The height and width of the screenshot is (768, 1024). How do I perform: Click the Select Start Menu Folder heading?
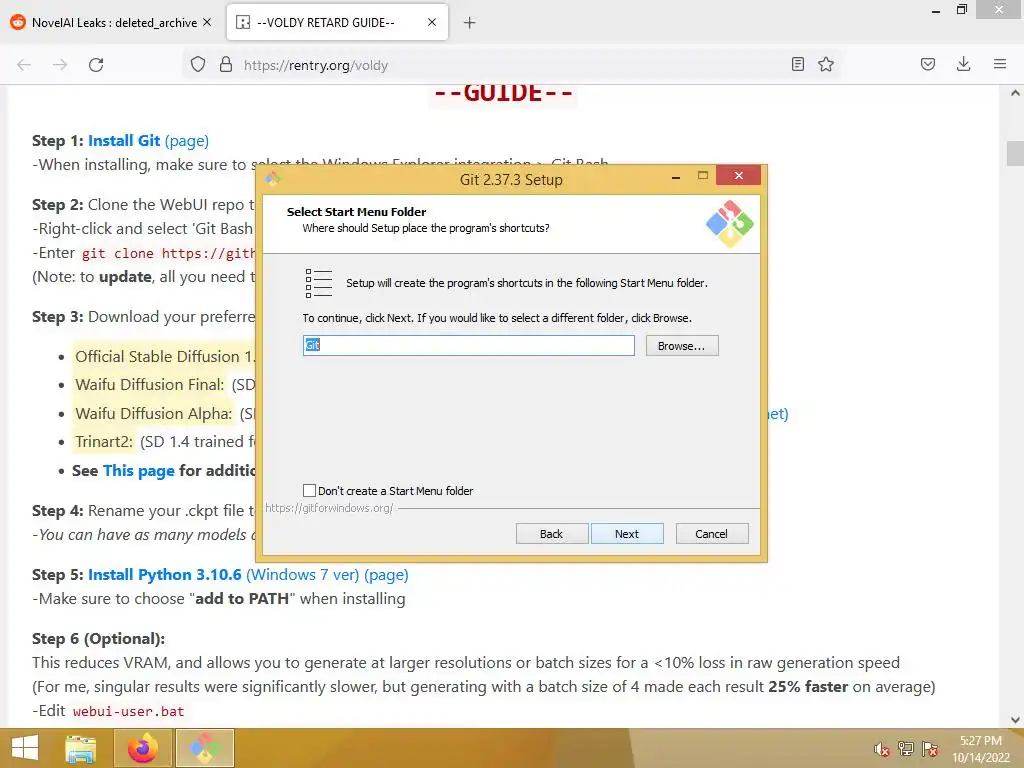tap(356, 212)
